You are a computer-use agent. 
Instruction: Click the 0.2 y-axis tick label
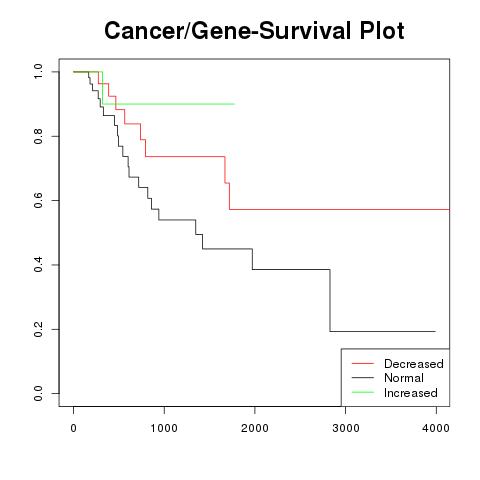click(38, 329)
